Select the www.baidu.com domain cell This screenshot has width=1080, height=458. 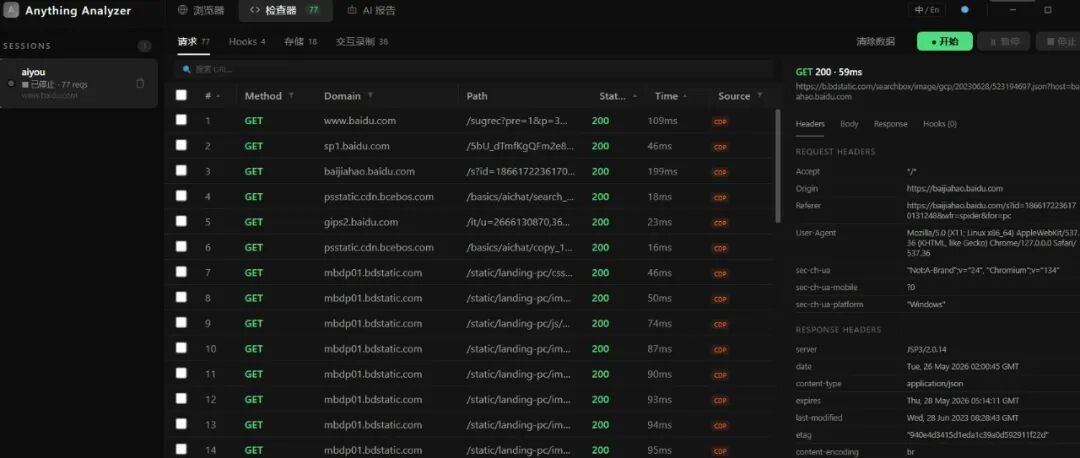[360, 121]
